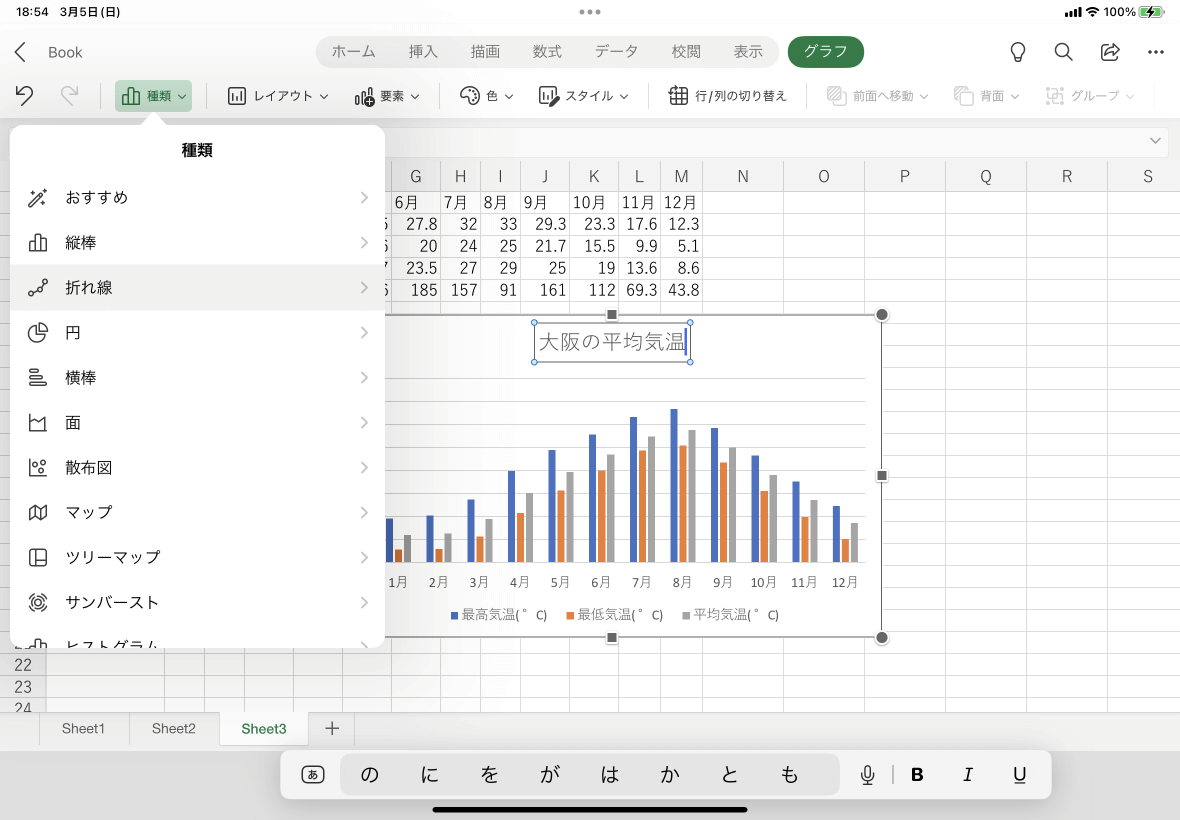This screenshot has width=1180, height=820.
Task: Select row 22 header
Action: pyautogui.click(x=23, y=665)
